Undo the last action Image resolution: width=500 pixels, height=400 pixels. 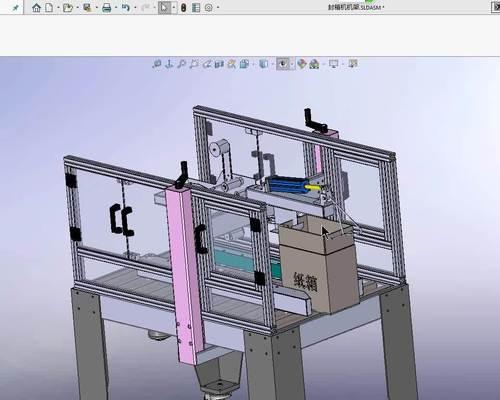tap(125, 8)
